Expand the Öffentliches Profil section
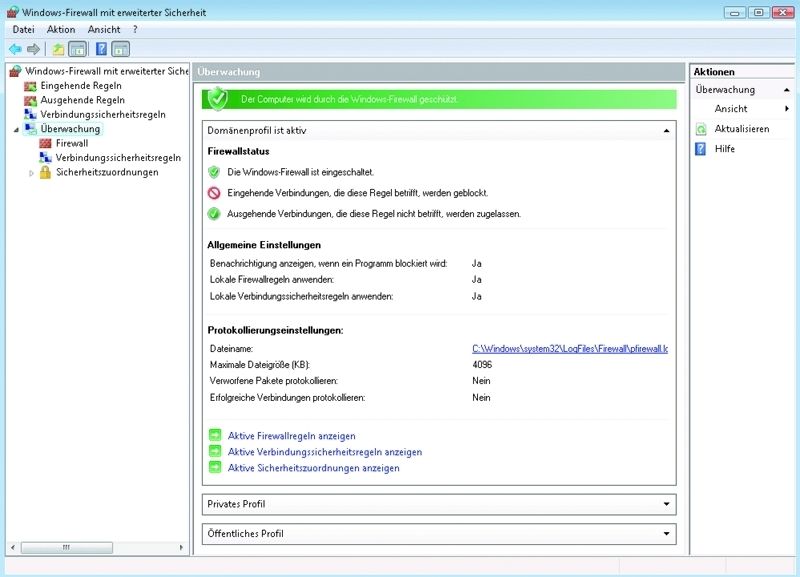Screen dimensions: 800x577 click(666, 534)
